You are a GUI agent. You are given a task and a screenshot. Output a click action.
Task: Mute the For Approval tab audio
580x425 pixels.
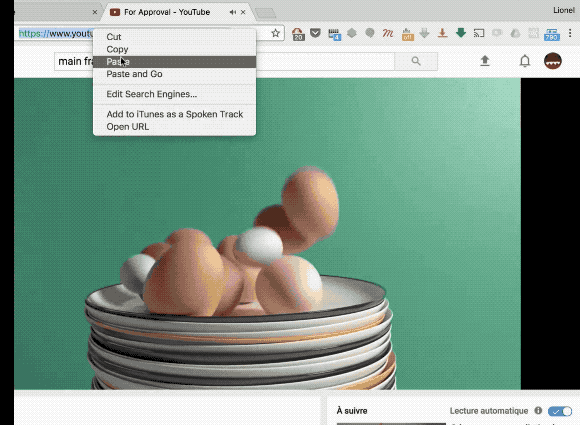(232, 12)
